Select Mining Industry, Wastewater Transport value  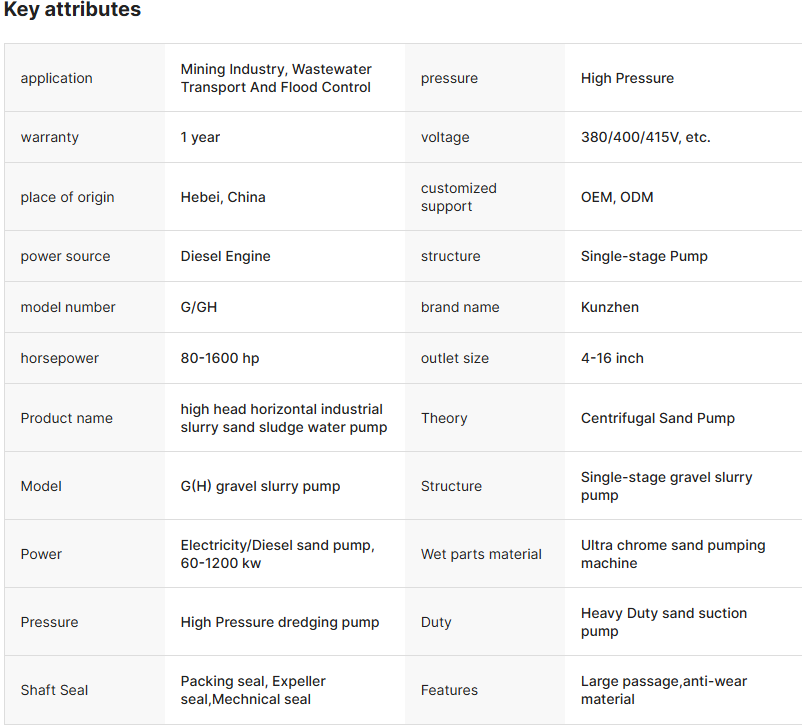point(276,78)
